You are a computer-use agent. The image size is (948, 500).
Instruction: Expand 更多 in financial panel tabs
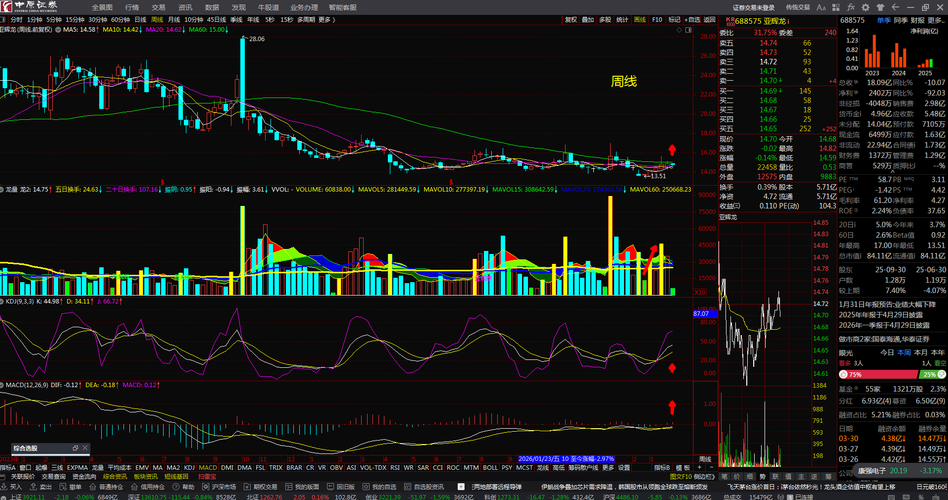pyautogui.click(x=936, y=20)
